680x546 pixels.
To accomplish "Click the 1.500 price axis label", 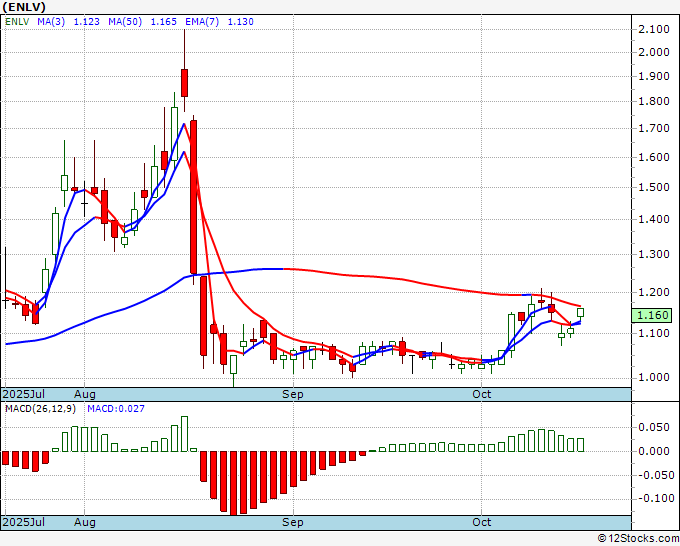I will (654, 187).
